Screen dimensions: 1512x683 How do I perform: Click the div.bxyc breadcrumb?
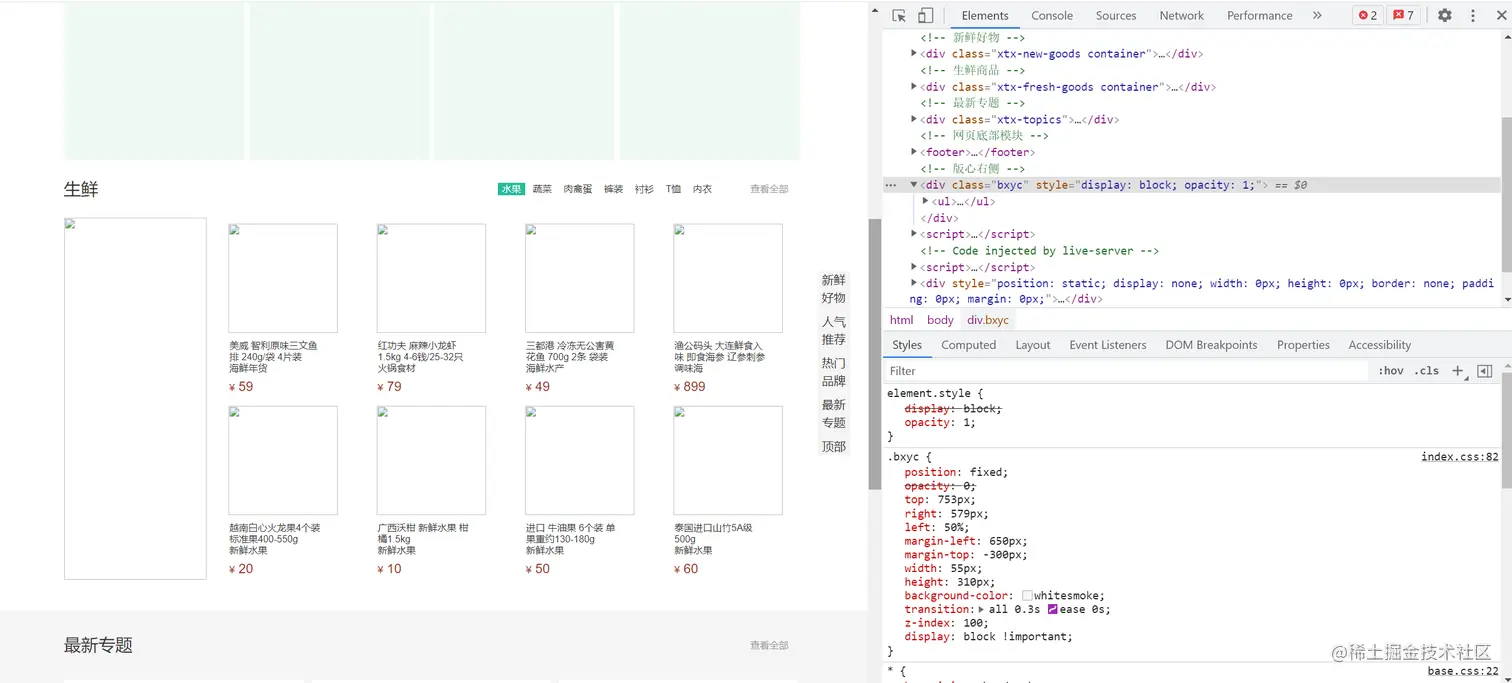pos(988,320)
